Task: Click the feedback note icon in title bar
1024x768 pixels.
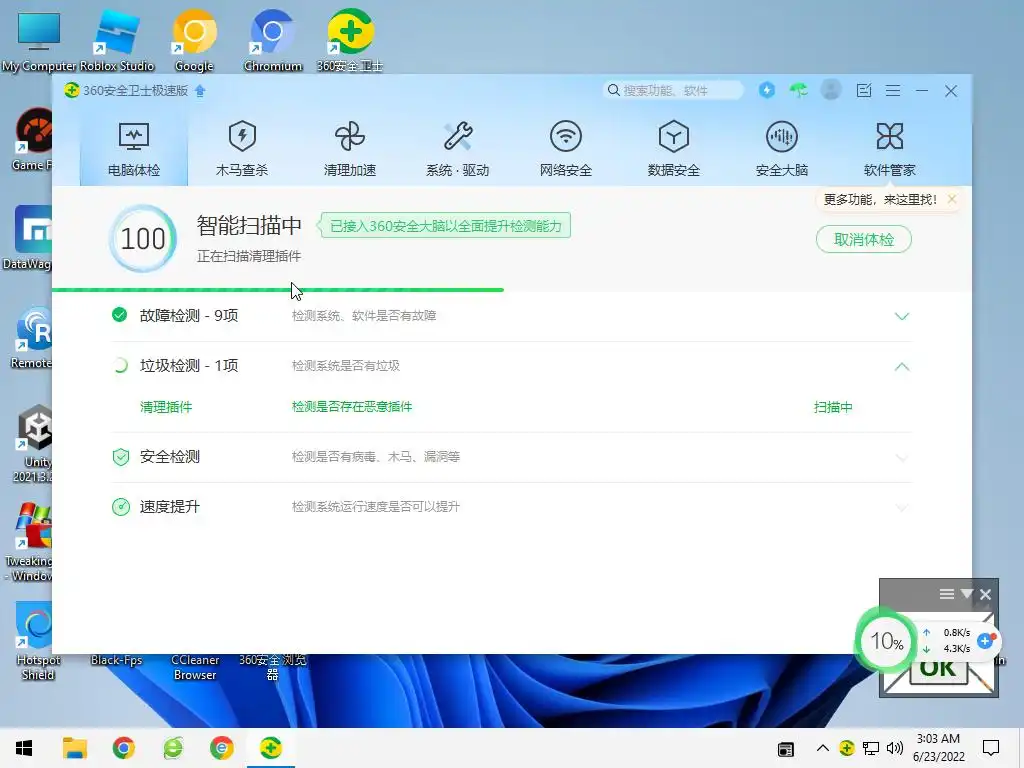Action: (863, 90)
